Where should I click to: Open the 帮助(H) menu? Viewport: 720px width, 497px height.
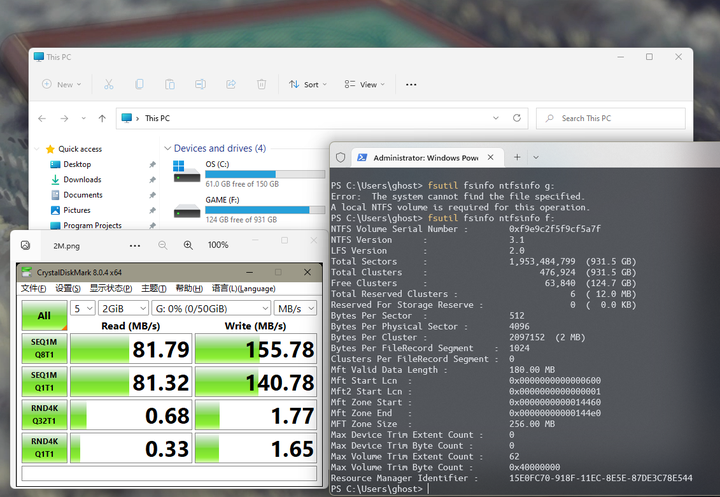pos(189,288)
